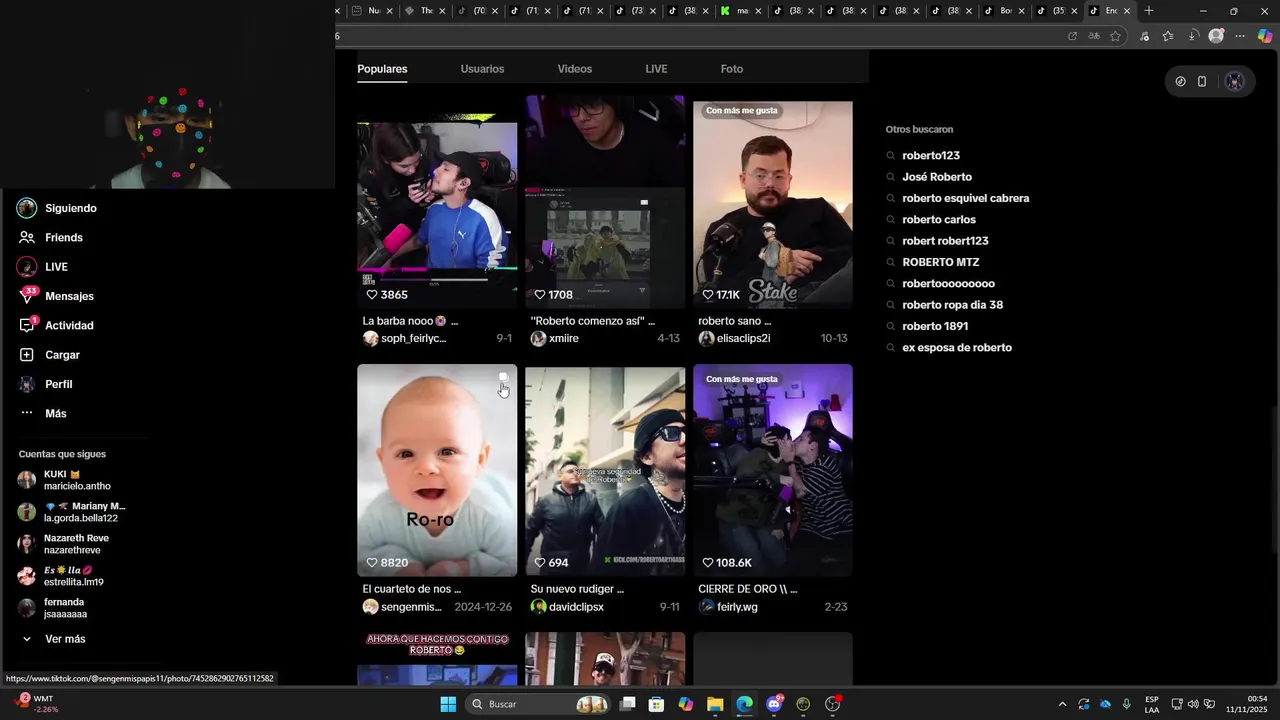The height and width of the screenshot is (720, 1280).
Task: Switch to the Videos tab
Action: click(575, 69)
